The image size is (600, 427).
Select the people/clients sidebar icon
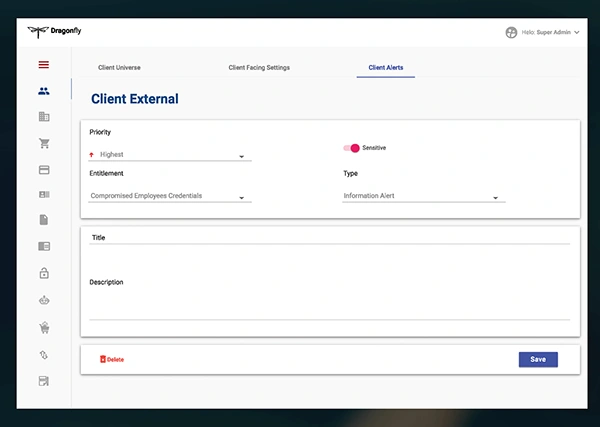click(x=44, y=91)
